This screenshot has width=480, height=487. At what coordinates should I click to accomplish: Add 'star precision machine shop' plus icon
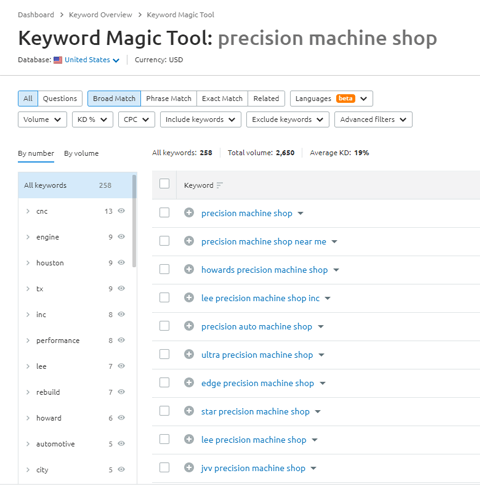pyautogui.click(x=189, y=411)
